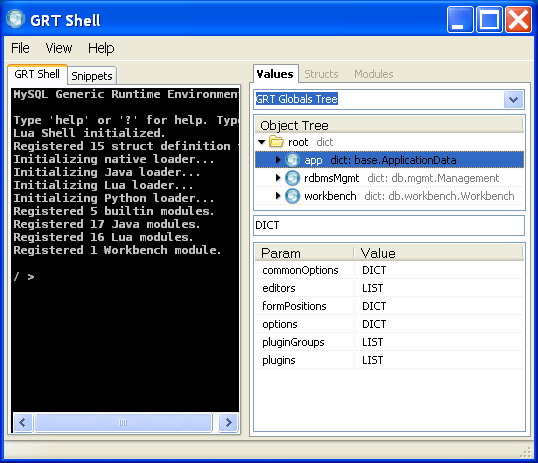Select the commonOptions param row

coord(389,270)
